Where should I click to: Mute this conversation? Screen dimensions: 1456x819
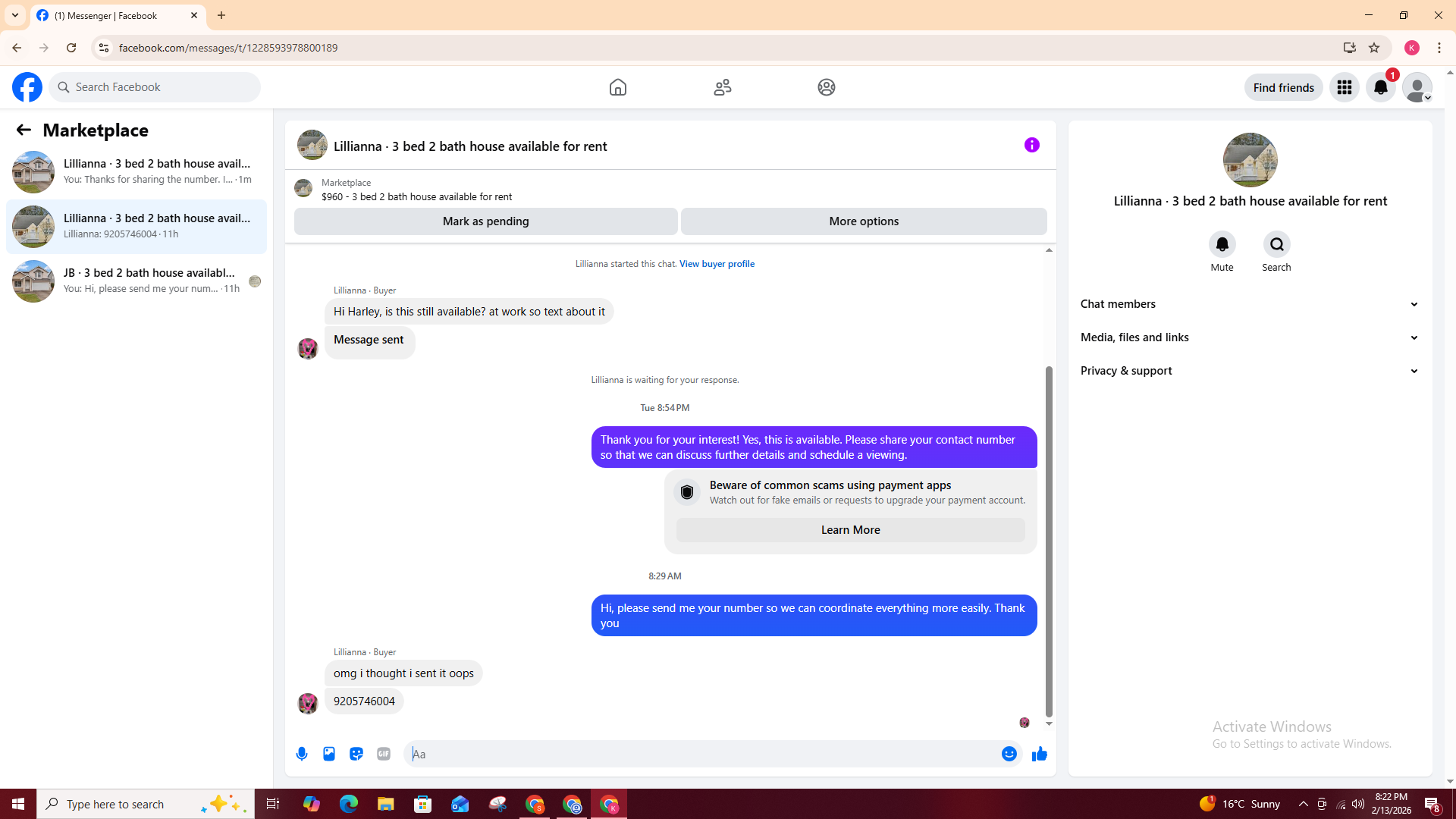coord(1222,244)
